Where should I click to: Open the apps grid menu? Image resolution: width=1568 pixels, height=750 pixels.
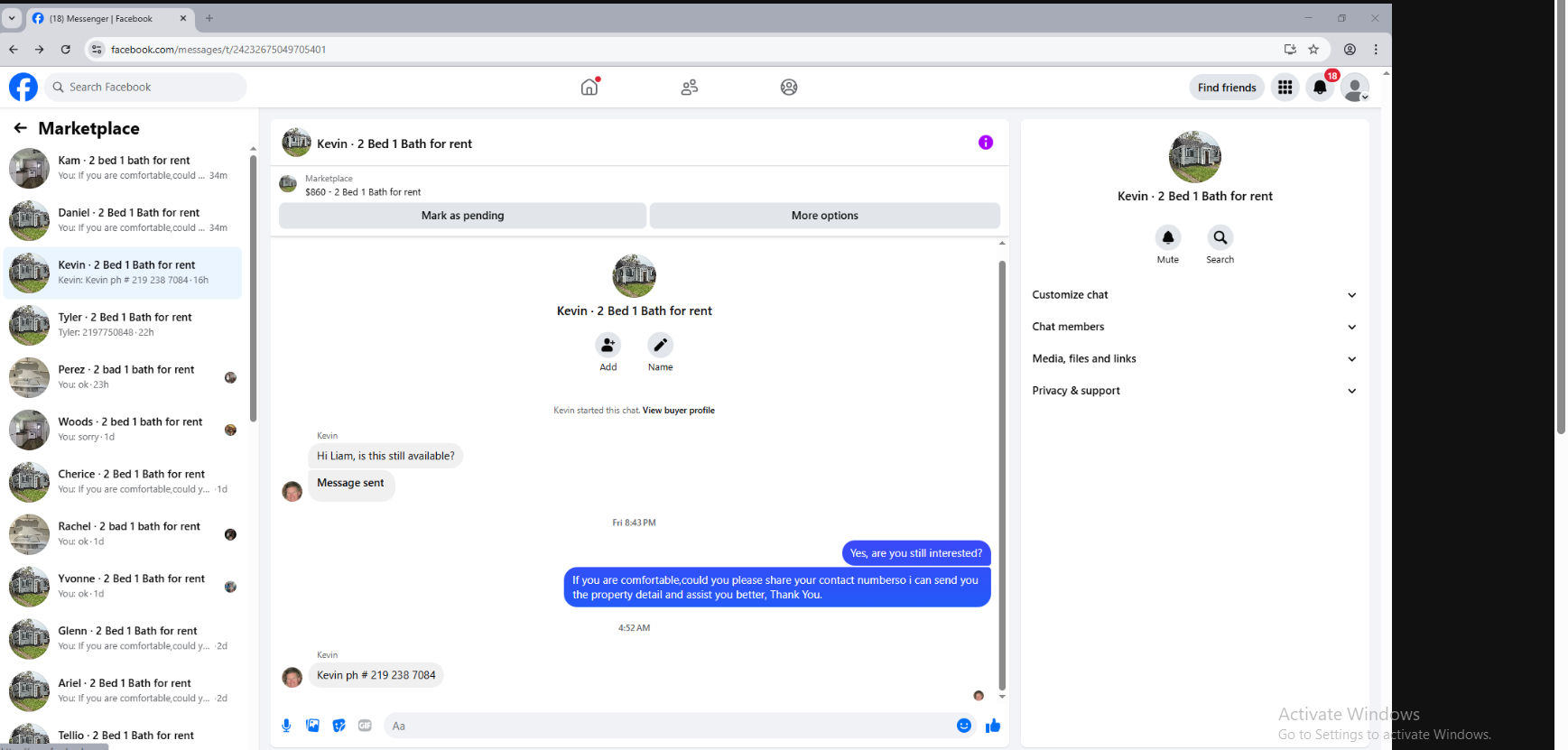[1285, 87]
